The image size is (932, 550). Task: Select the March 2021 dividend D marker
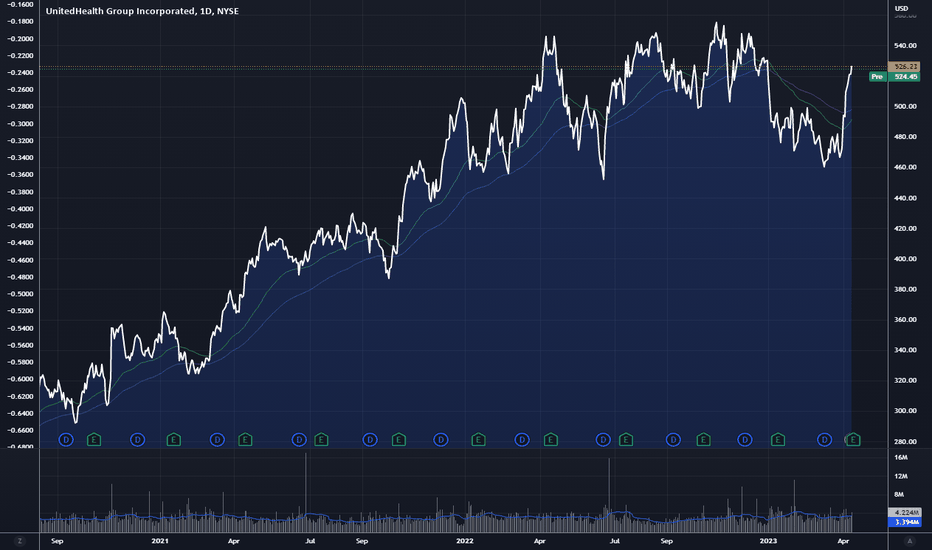(217, 440)
